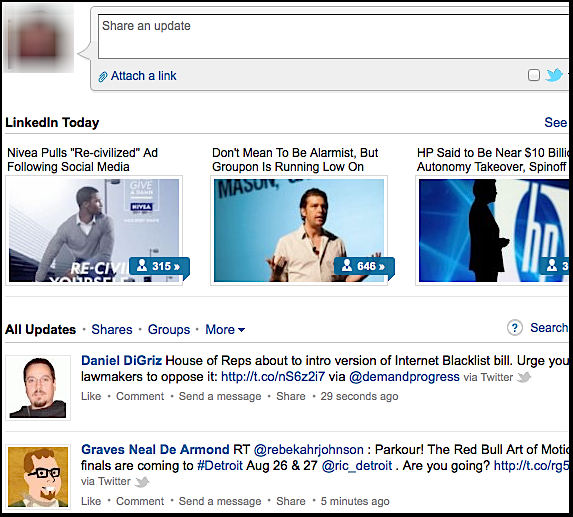Click the 646 sharers badge on Groupon story
Screen dimensions: 573x517
tap(364, 266)
